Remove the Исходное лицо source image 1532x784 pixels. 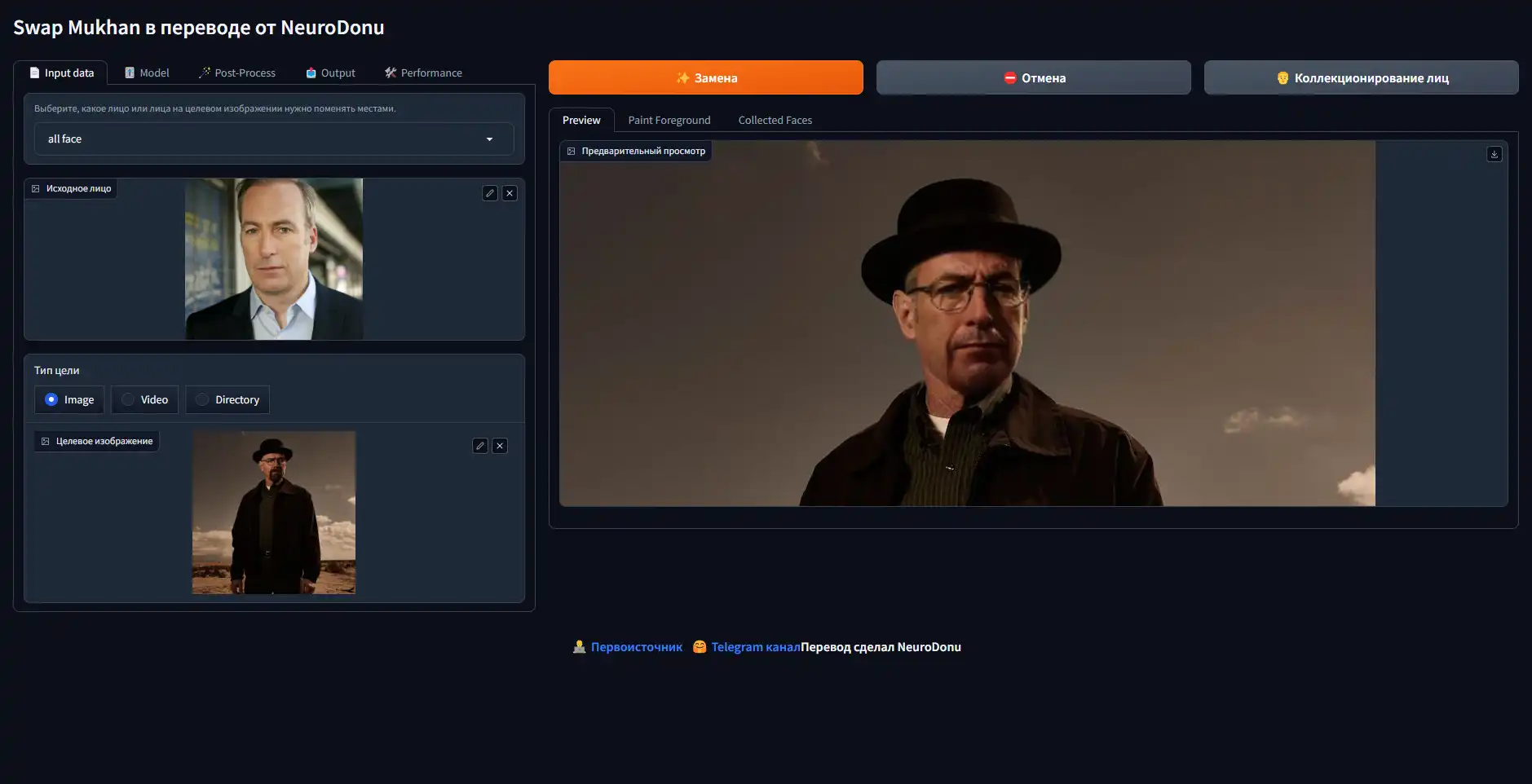510,193
